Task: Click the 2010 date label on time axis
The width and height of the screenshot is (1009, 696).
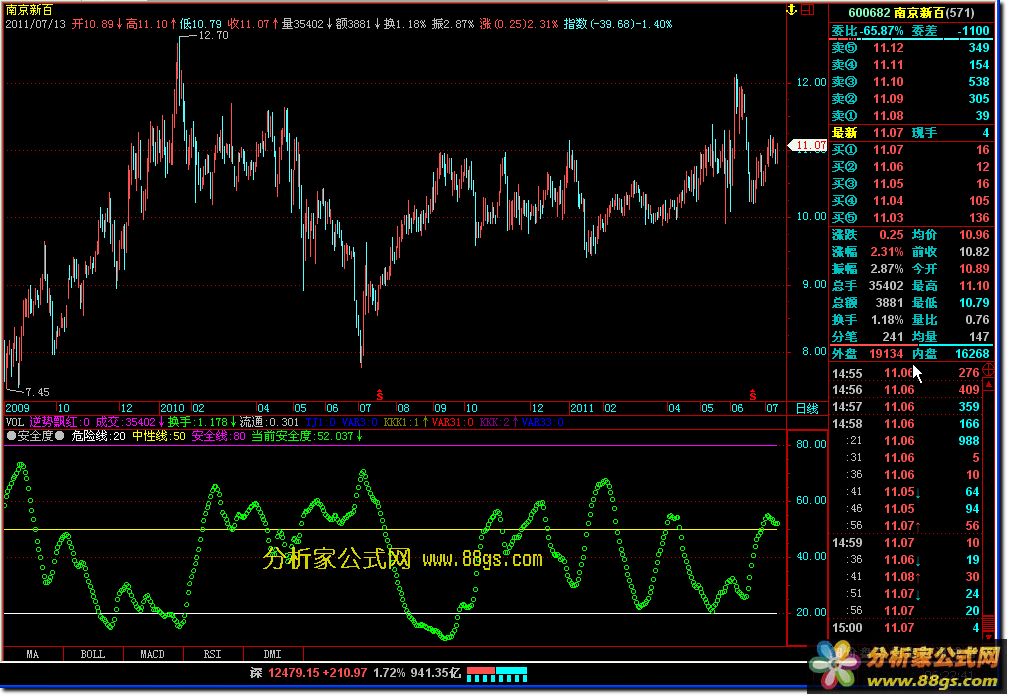Action: click(172, 408)
